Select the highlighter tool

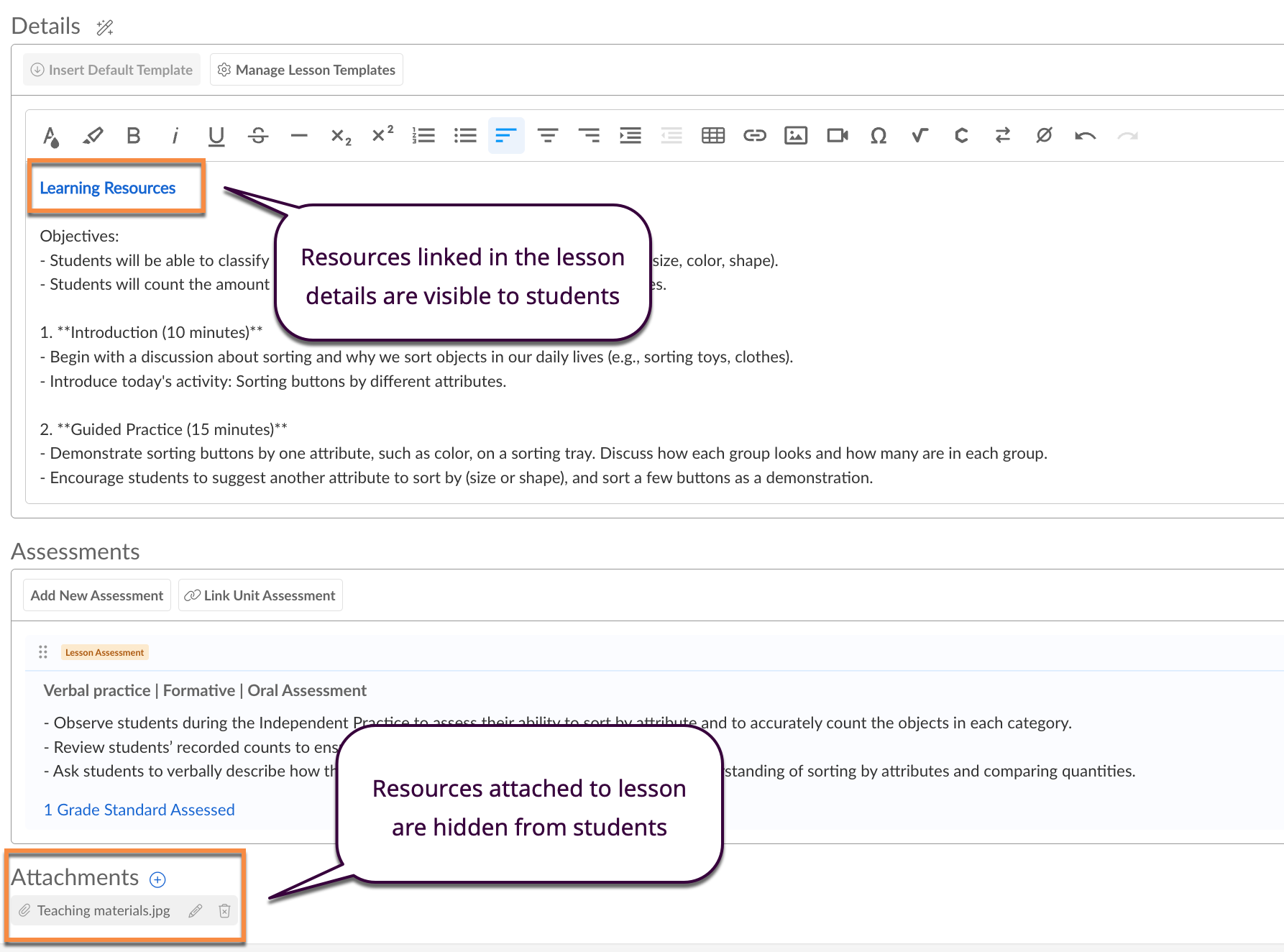(92, 136)
